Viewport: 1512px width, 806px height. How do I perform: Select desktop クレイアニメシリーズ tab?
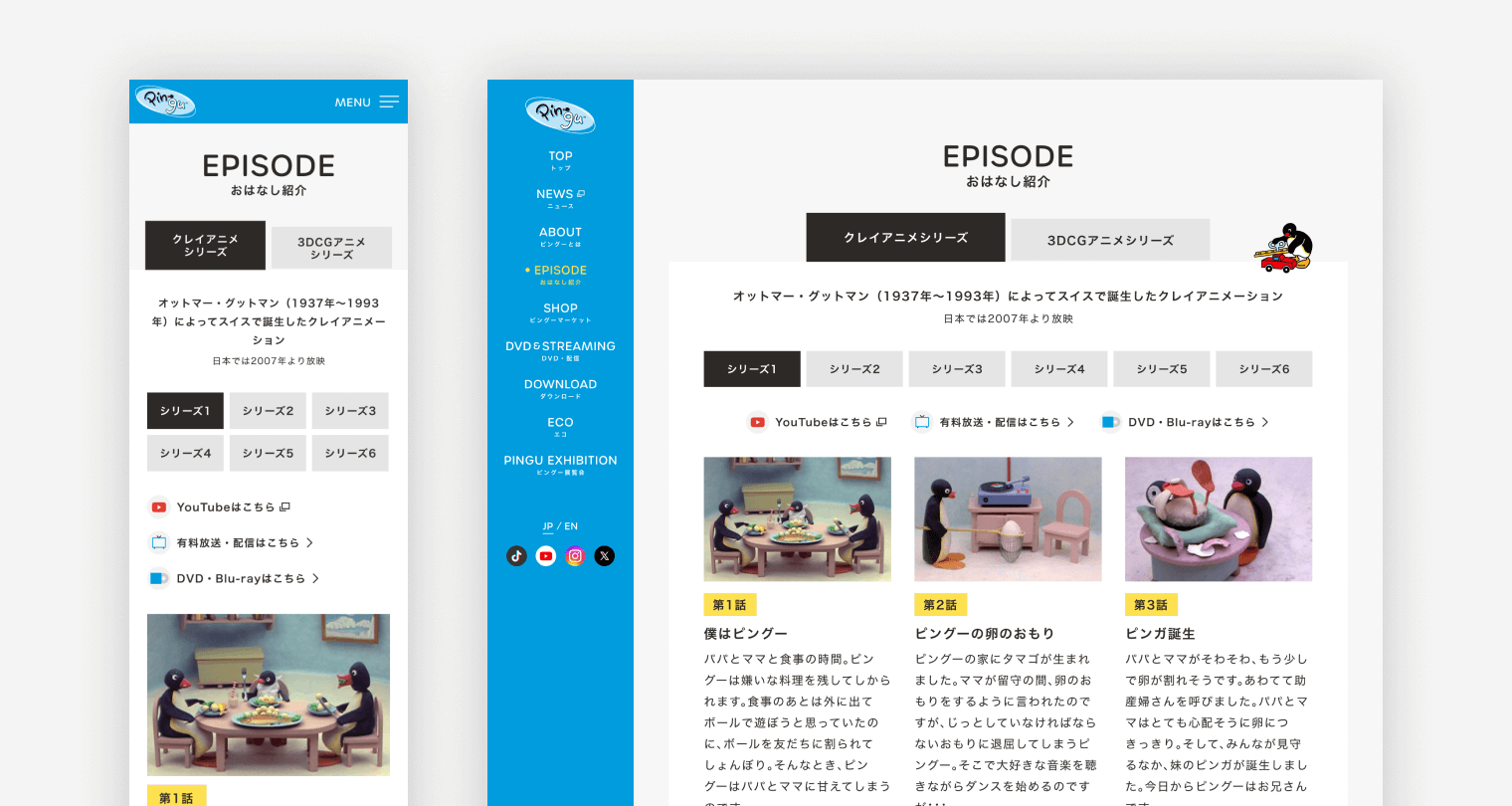point(905,238)
